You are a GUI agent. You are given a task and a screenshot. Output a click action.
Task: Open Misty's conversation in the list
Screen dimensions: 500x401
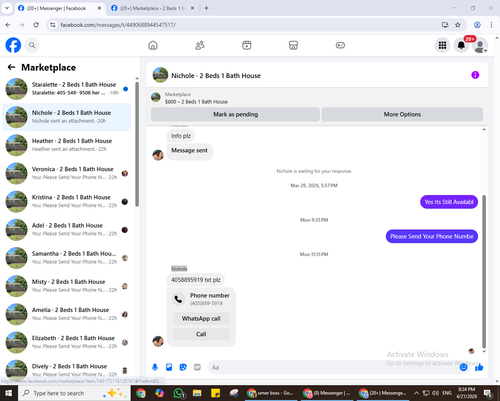point(67,286)
